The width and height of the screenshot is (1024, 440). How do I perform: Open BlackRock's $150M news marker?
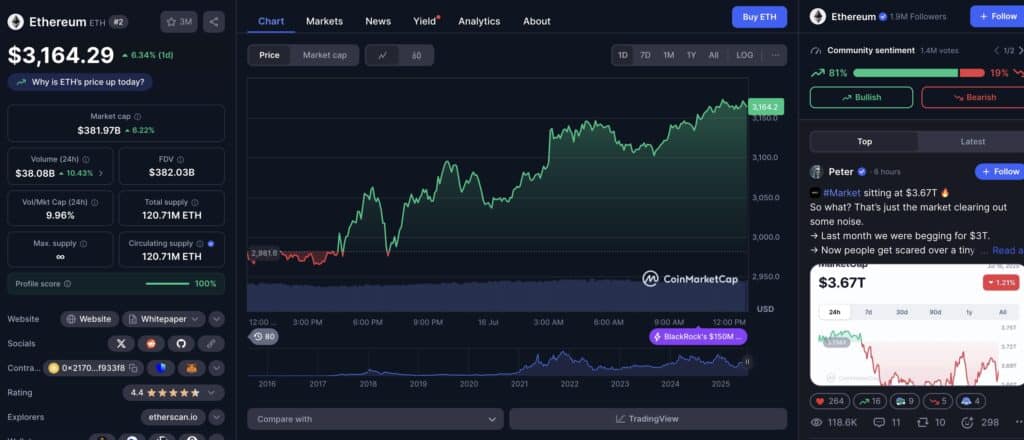(698, 337)
